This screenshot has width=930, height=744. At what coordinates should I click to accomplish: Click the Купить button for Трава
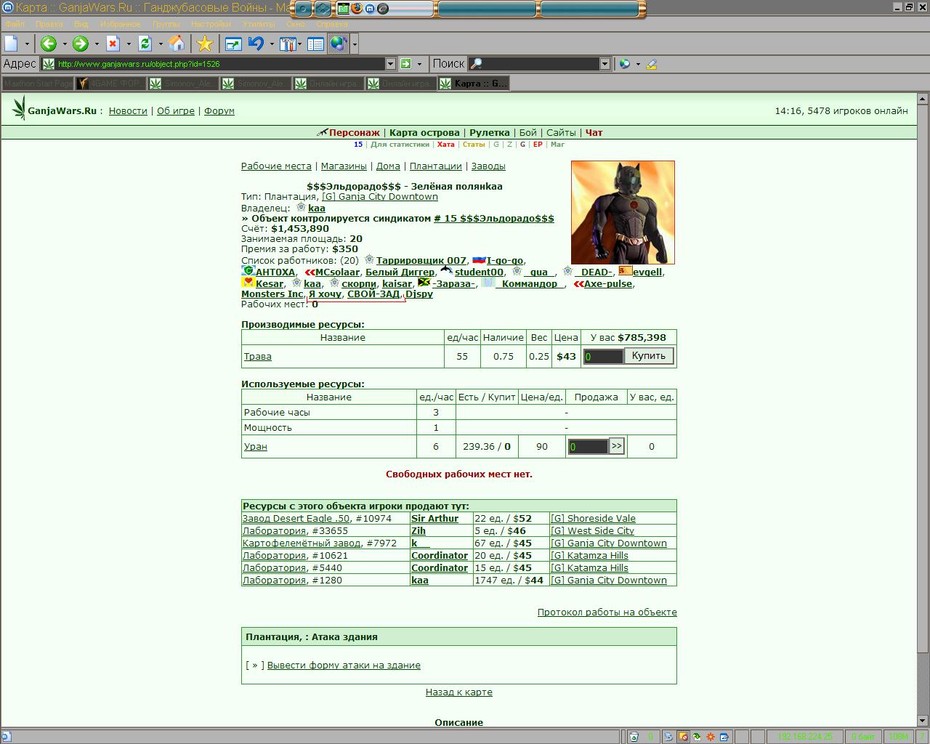coord(649,356)
